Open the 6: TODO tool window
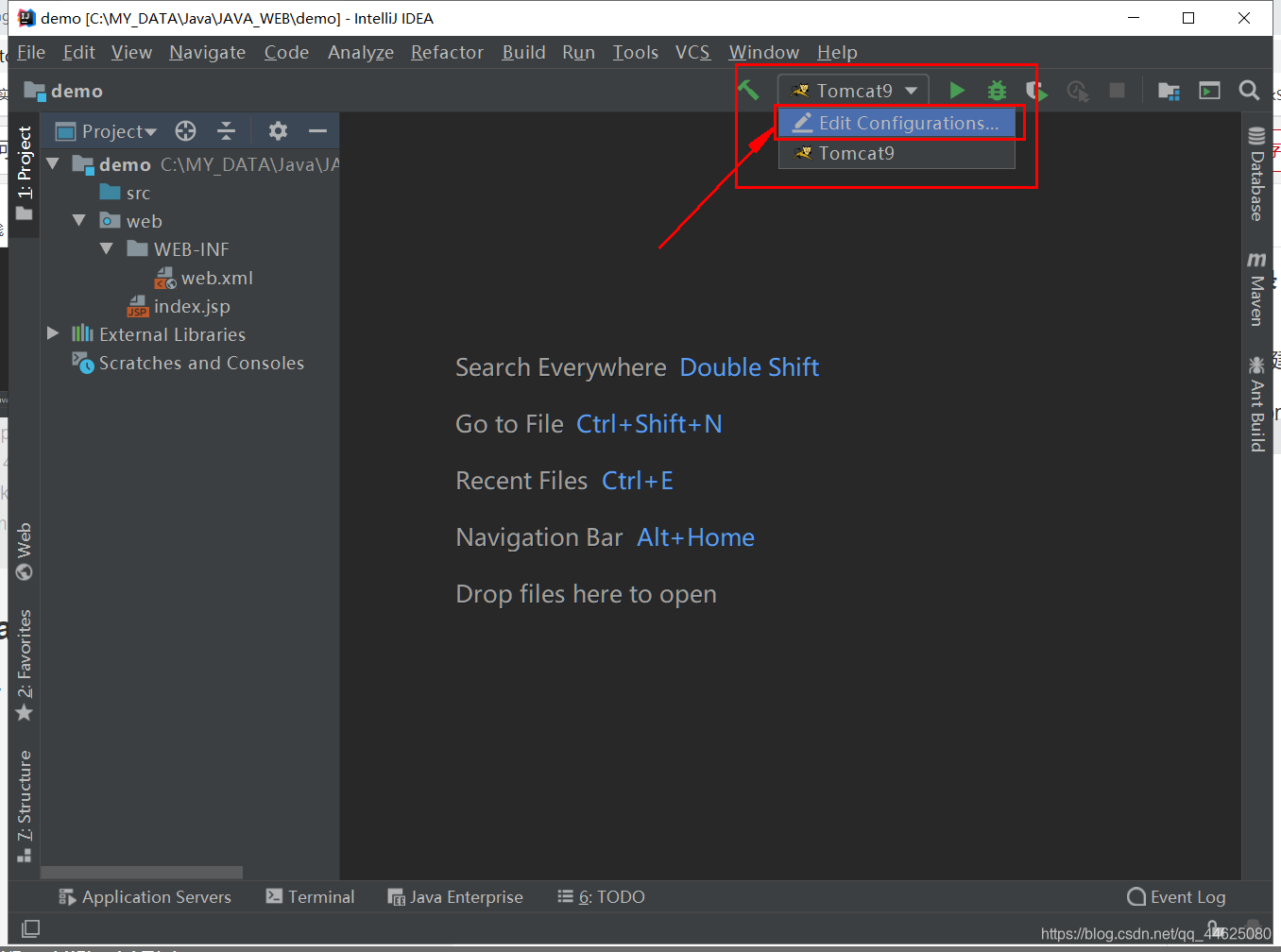Screen dimensions: 1281x952 coord(601,897)
